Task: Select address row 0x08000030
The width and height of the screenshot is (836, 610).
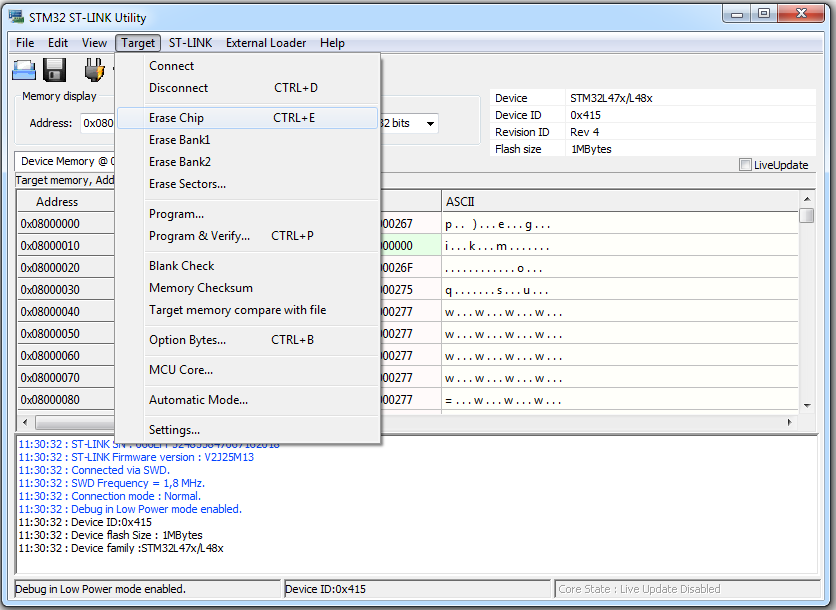Action: coord(65,290)
